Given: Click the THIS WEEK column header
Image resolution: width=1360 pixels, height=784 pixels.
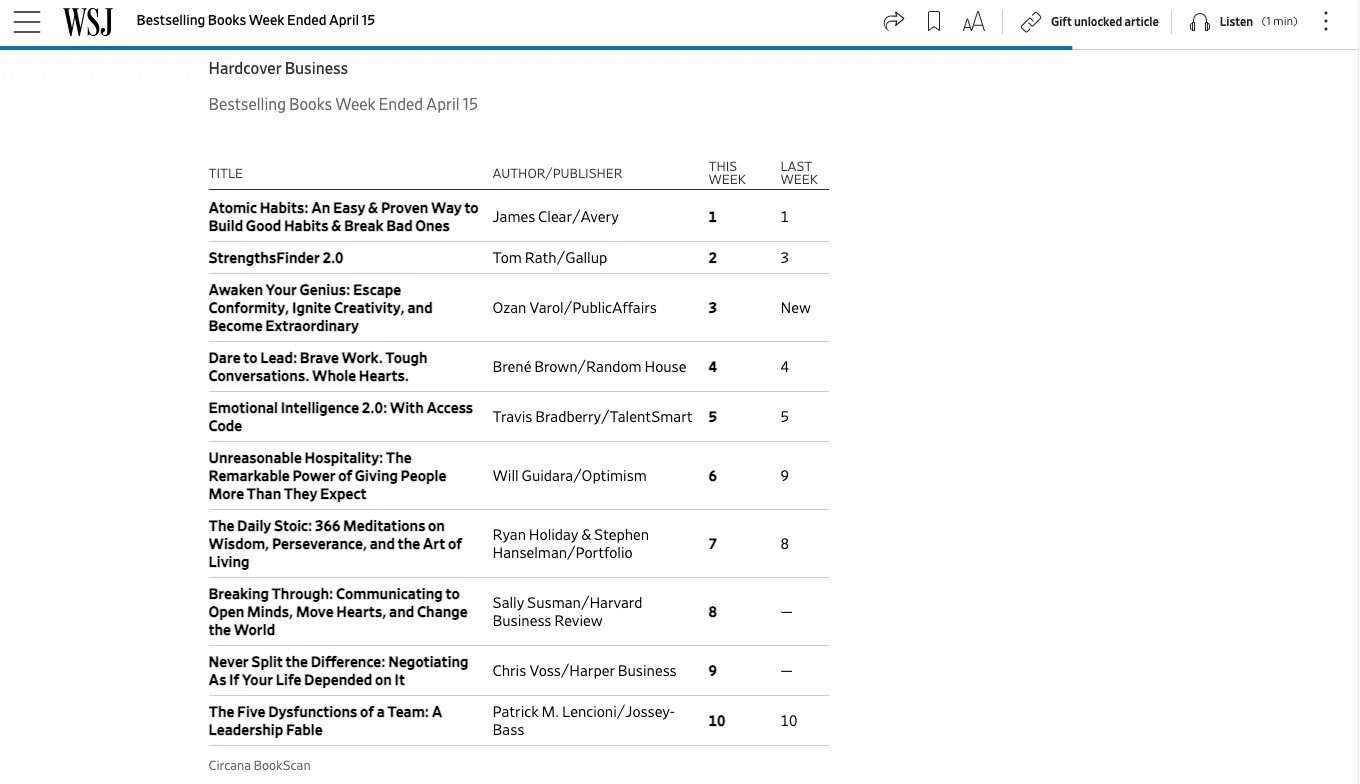Looking at the screenshot, I should tap(727, 173).
